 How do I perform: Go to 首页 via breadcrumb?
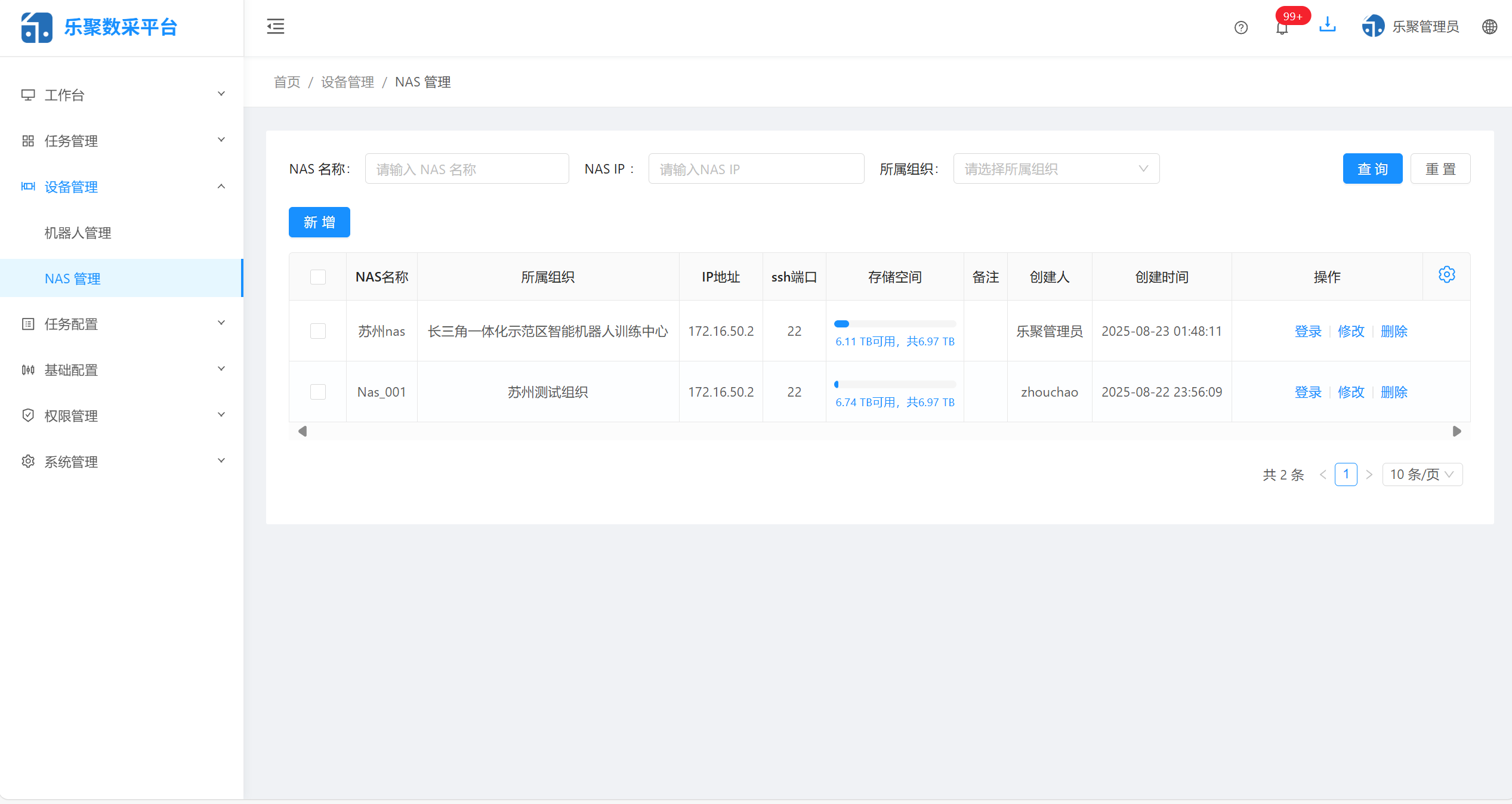tap(286, 82)
